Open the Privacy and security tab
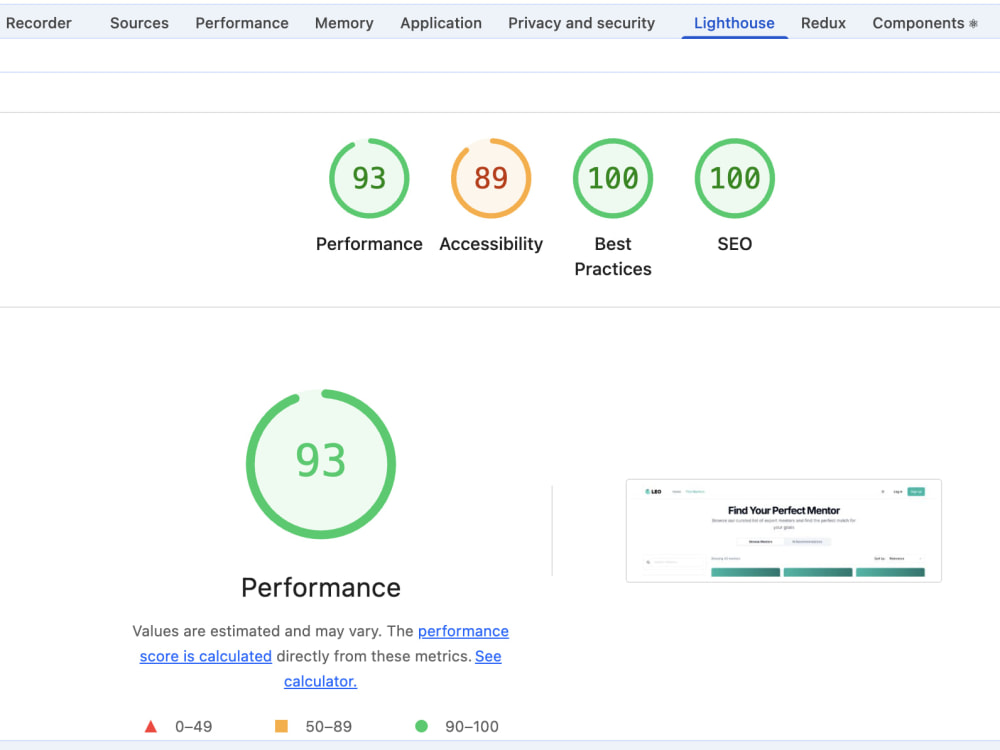The height and width of the screenshot is (750, 1000). tap(581, 23)
